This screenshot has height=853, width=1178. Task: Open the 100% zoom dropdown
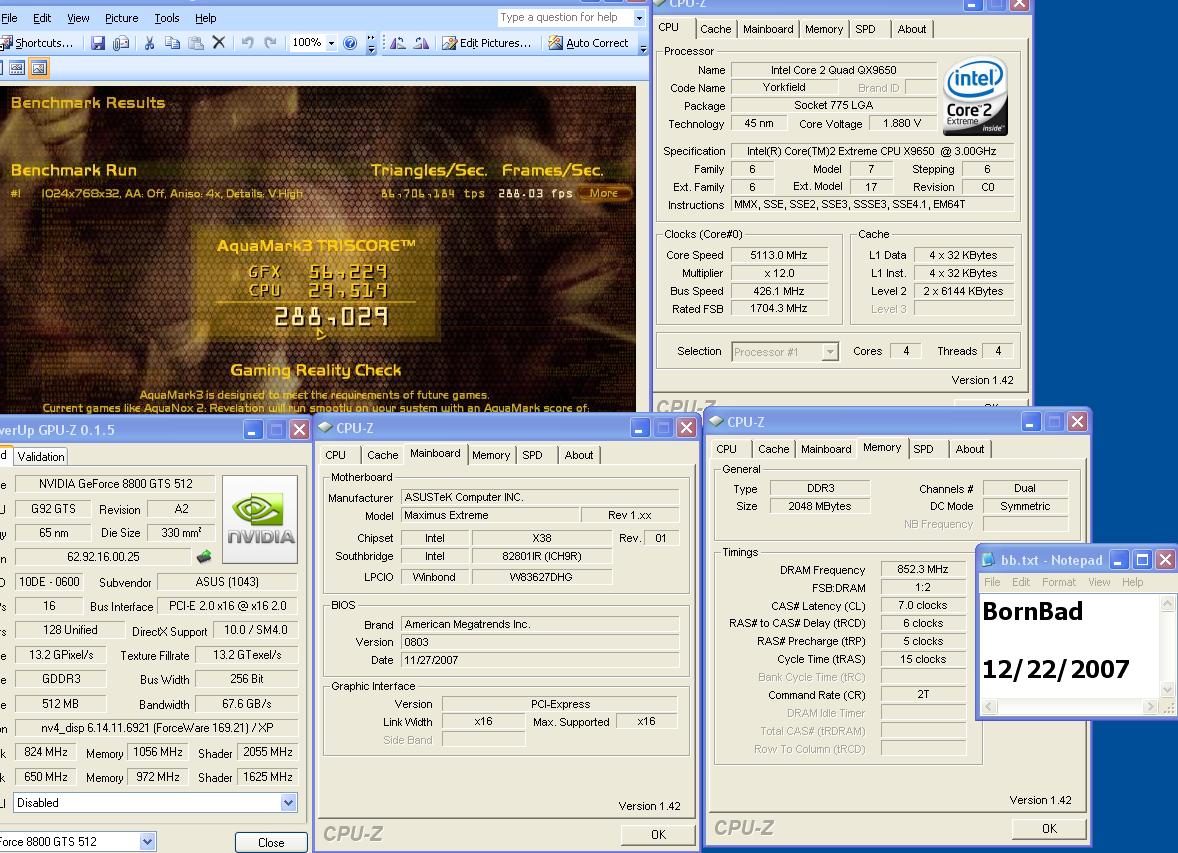(x=331, y=43)
